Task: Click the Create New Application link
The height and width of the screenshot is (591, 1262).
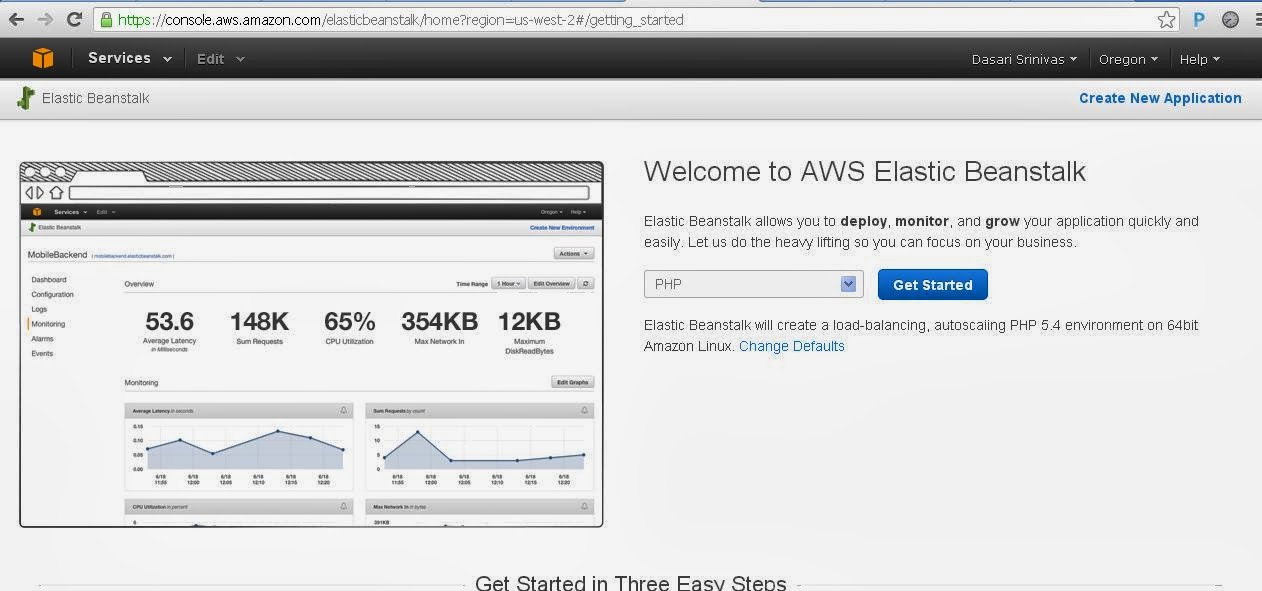Action: click(x=1159, y=98)
